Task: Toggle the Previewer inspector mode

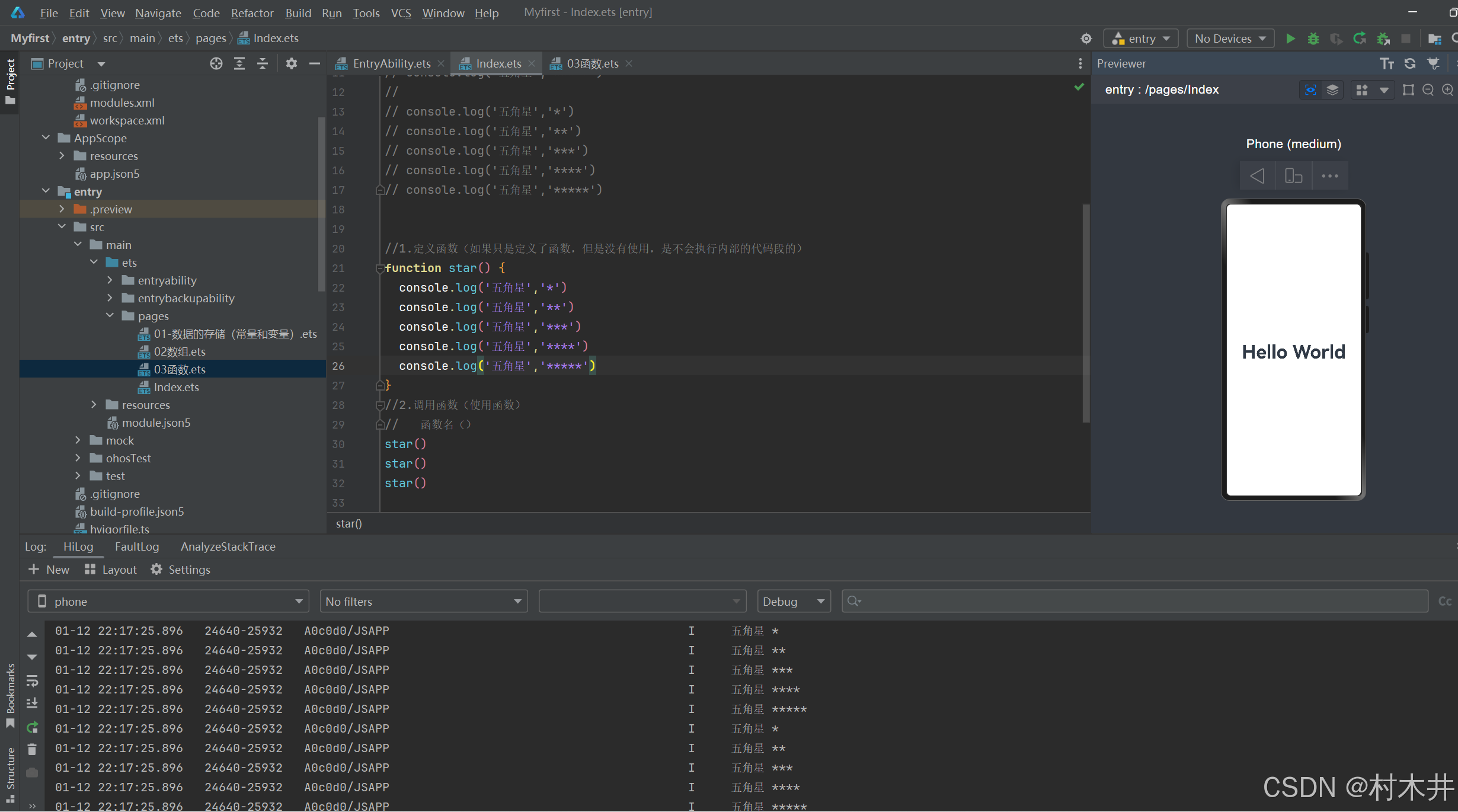Action: [x=1310, y=90]
